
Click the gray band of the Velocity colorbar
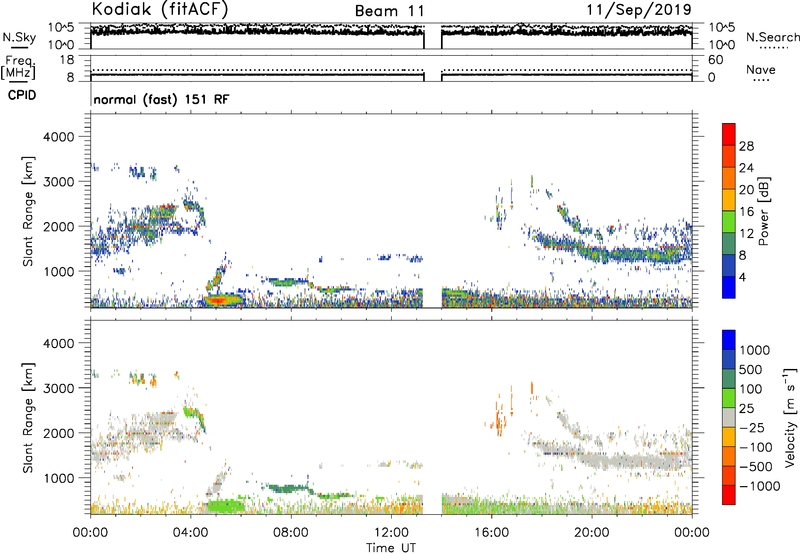[x=729, y=418]
